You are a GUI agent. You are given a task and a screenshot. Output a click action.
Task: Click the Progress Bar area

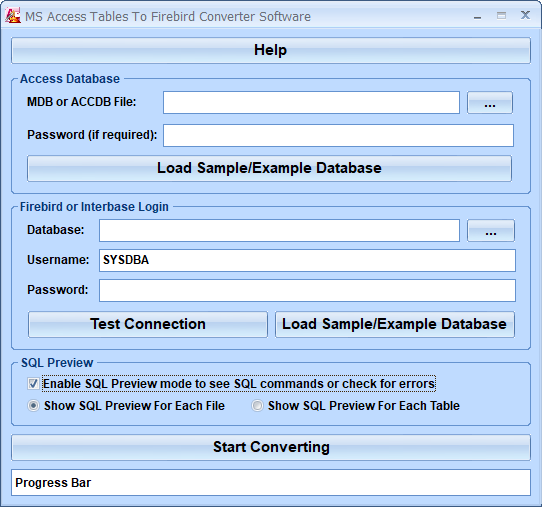(271, 482)
